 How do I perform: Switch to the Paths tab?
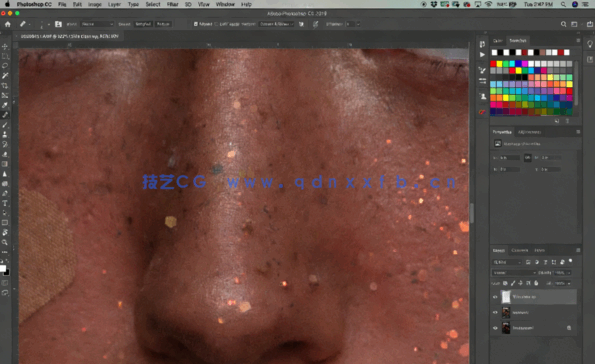click(x=540, y=250)
